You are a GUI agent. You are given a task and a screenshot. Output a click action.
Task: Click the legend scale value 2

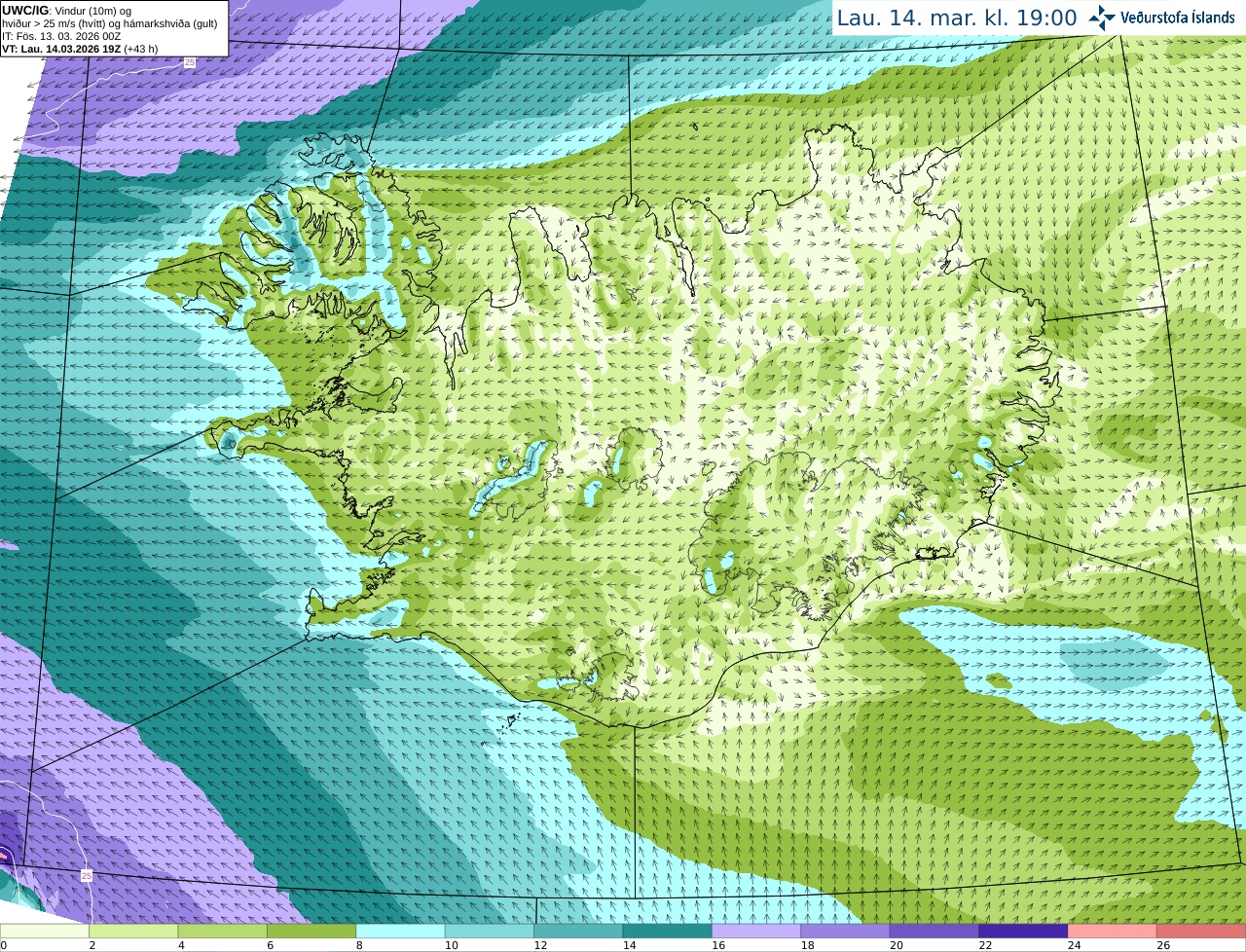coord(92,945)
